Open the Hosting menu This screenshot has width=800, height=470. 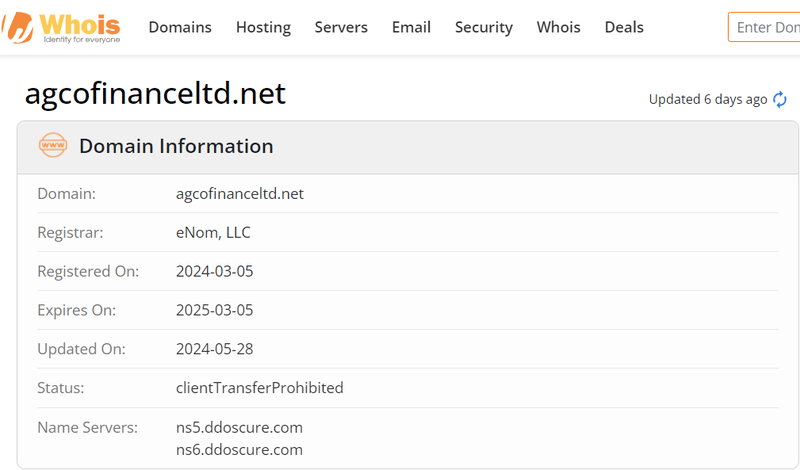(263, 27)
